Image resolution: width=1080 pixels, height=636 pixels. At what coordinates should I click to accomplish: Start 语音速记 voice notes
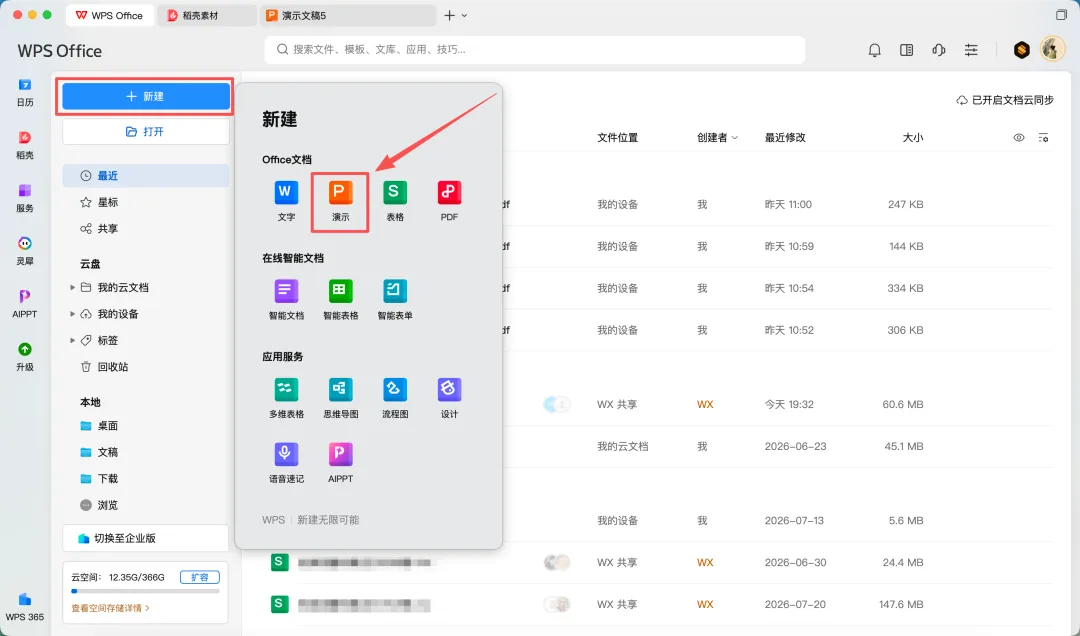286,462
